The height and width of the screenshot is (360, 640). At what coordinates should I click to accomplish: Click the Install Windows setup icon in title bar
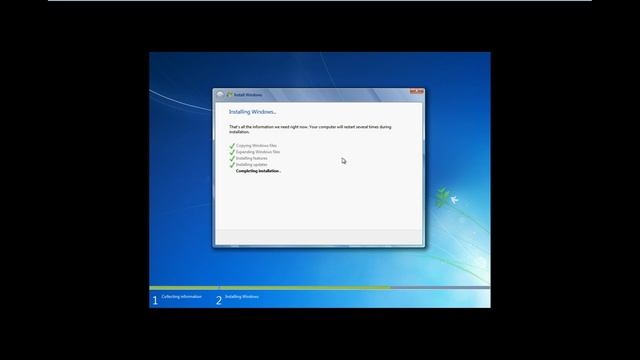point(229,94)
